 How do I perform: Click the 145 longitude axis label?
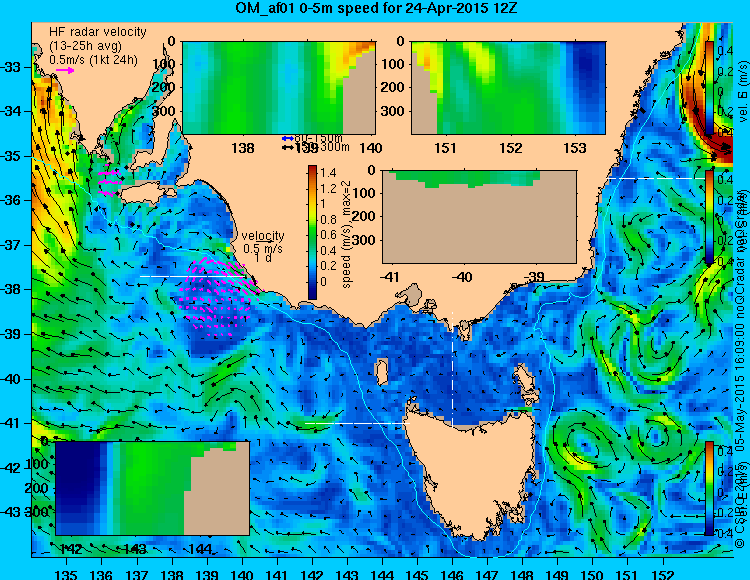[417, 574]
